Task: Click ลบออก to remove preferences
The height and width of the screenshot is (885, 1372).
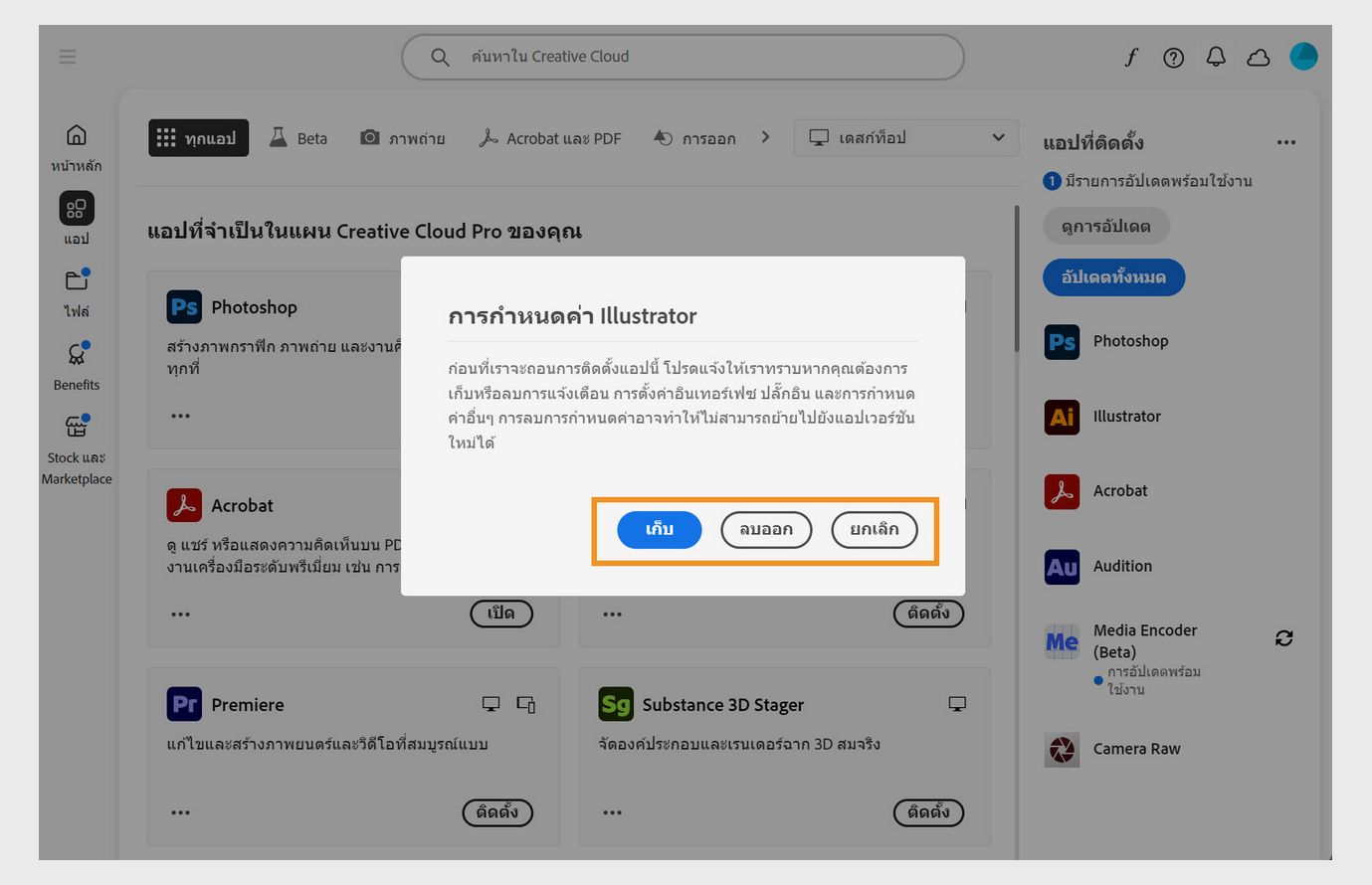Action: [766, 530]
